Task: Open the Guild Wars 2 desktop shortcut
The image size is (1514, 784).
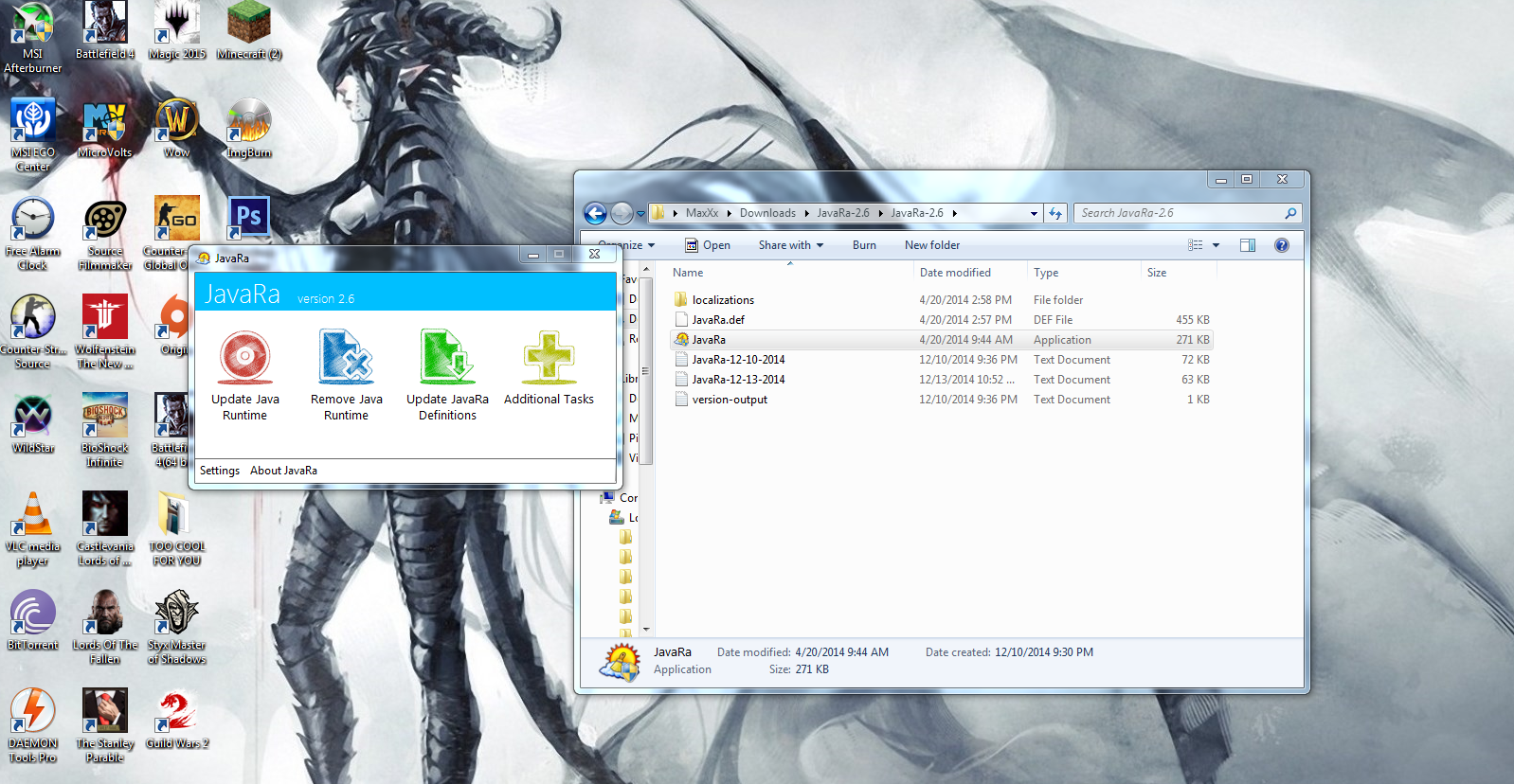Action: pyautogui.click(x=177, y=719)
